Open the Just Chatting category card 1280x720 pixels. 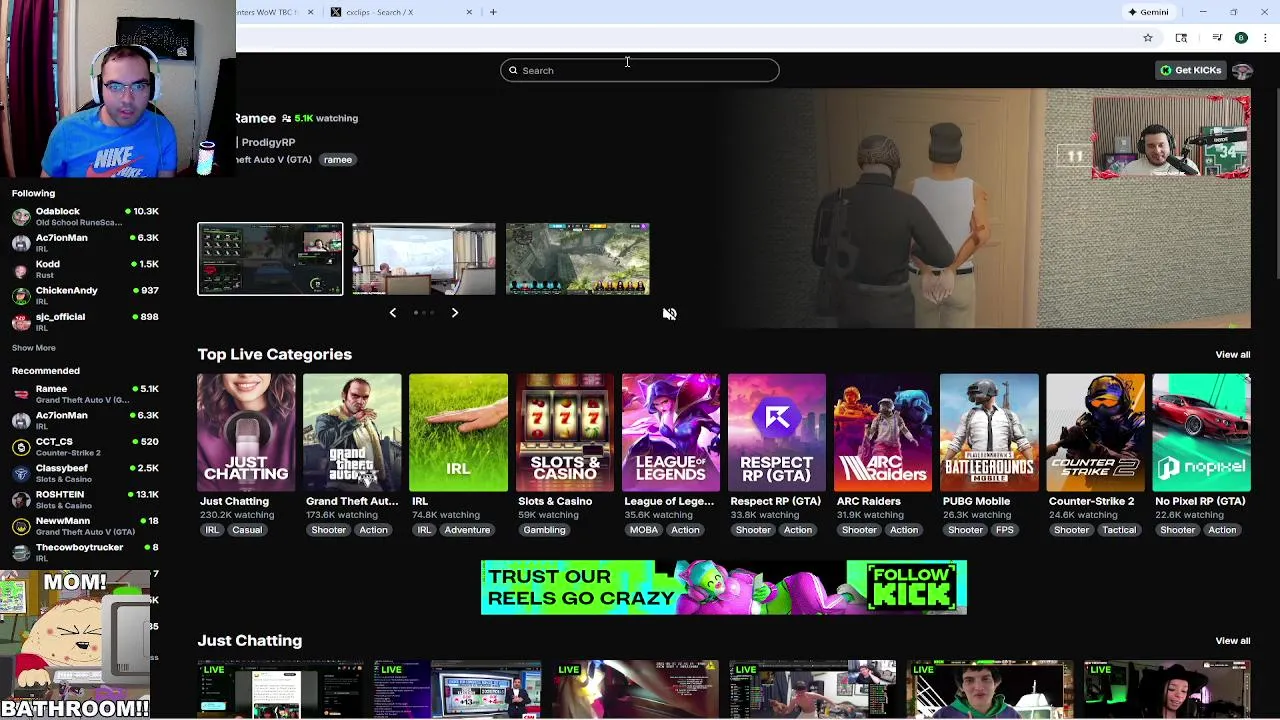coord(246,432)
